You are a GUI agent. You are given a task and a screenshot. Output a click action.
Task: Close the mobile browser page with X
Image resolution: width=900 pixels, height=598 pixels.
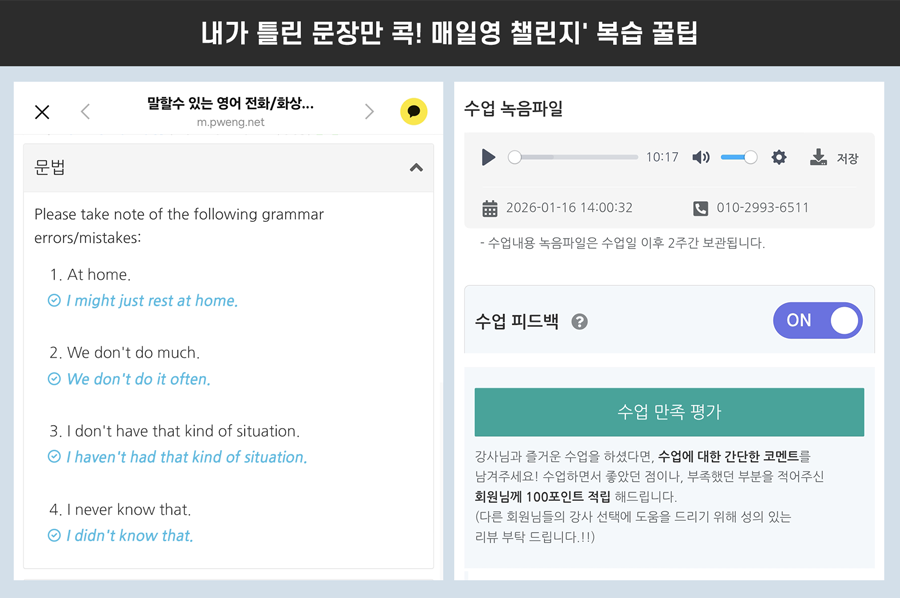coord(42,112)
